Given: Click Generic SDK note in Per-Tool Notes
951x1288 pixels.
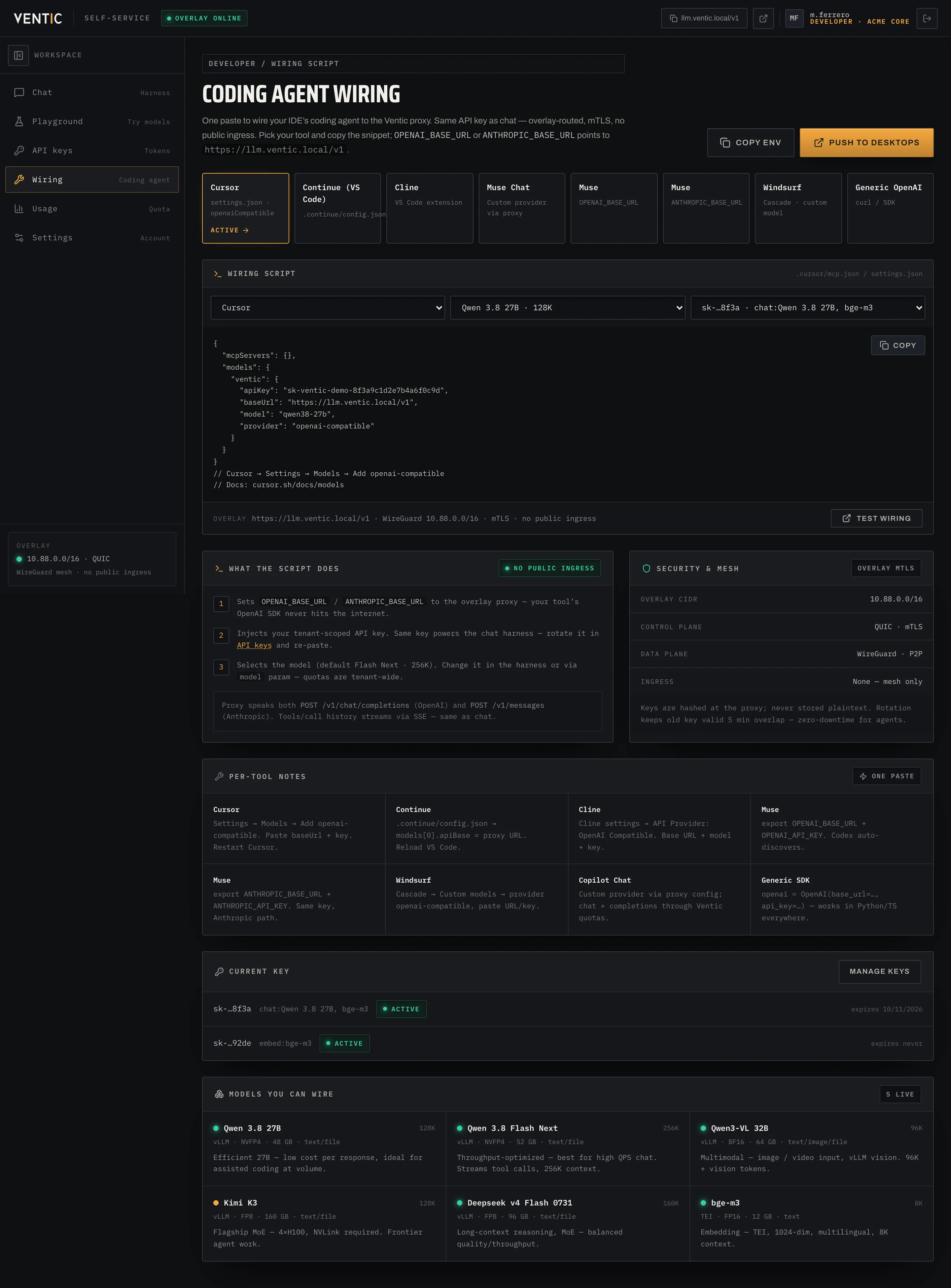Looking at the screenshot, I should (x=842, y=899).
